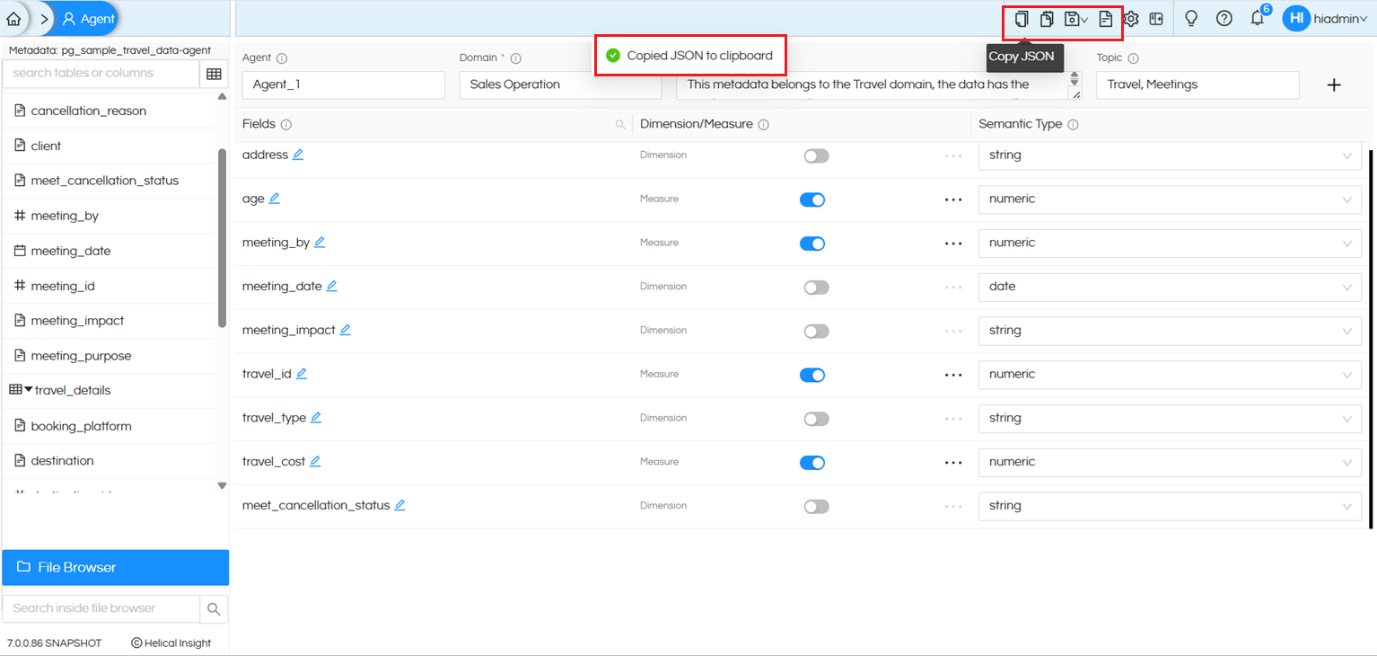The height and width of the screenshot is (656, 1377).
Task: Open semantic type dropdown for travel_id
Action: point(1169,374)
